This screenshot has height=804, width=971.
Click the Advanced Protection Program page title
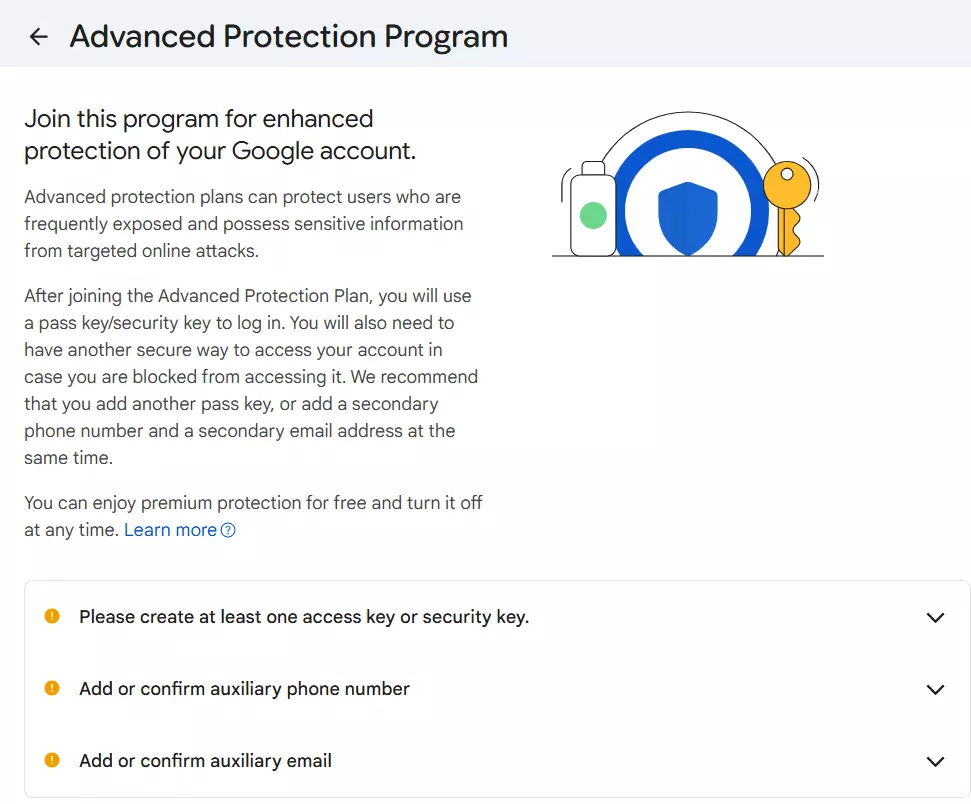coord(288,37)
